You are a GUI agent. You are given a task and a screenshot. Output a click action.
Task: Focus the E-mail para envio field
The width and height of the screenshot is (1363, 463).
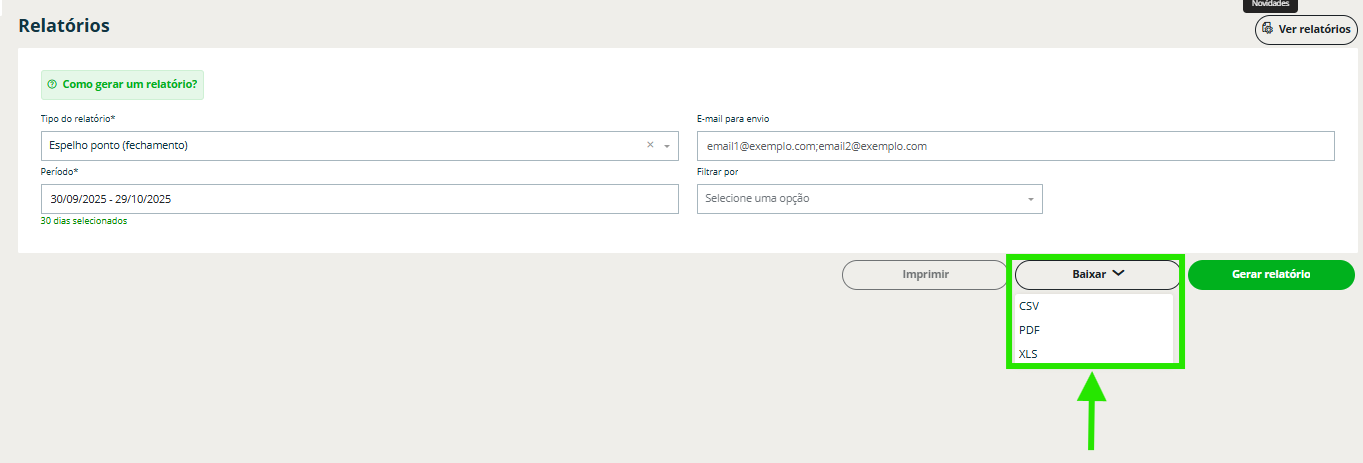click(1015, 146)
